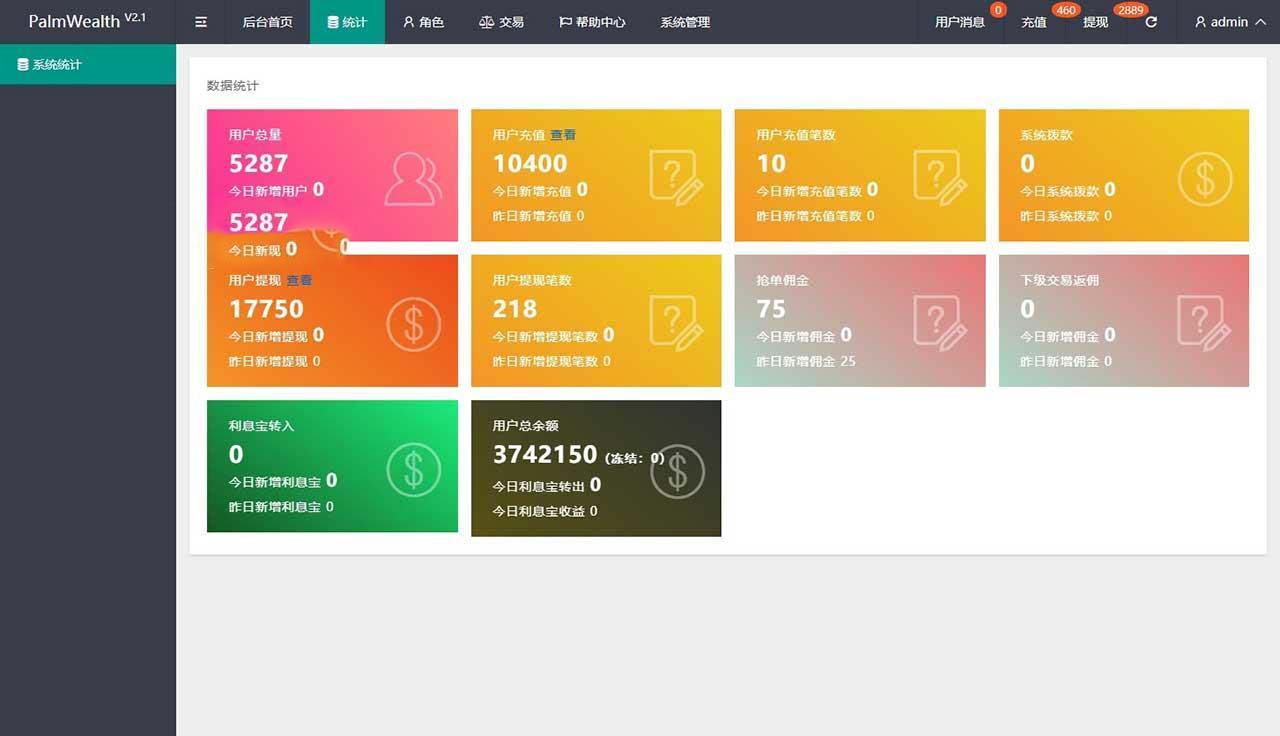
Task: Open the 系统管理 menu
Action: (685, 22)
